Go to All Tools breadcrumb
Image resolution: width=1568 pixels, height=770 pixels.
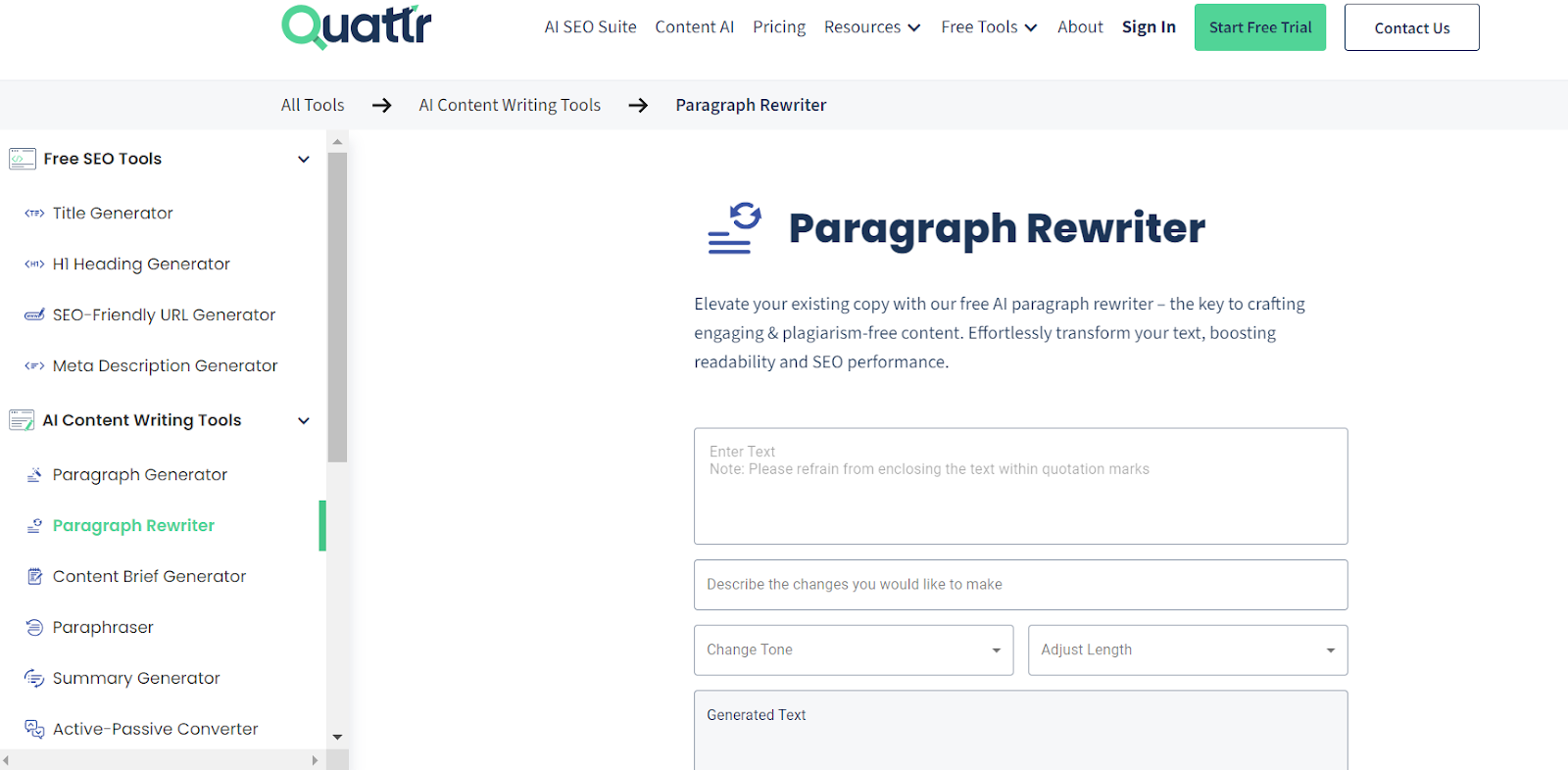313,105
